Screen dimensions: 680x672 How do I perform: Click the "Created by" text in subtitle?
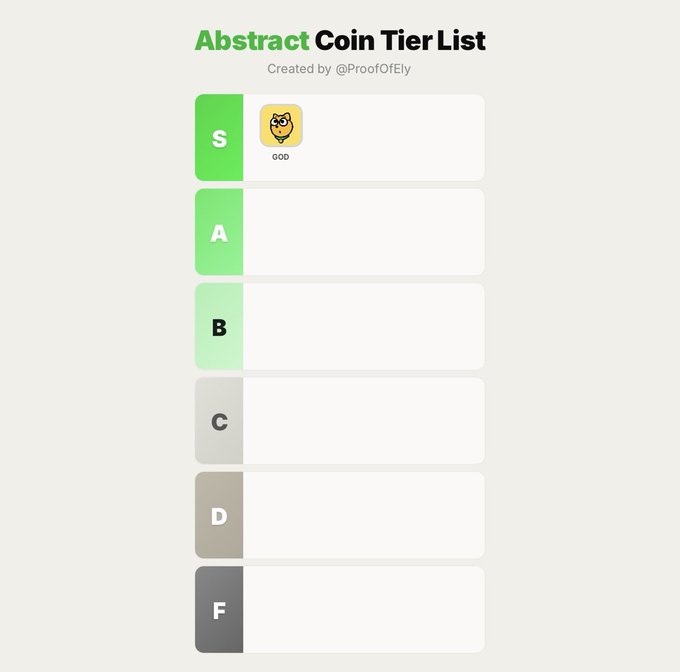(299, 69)
